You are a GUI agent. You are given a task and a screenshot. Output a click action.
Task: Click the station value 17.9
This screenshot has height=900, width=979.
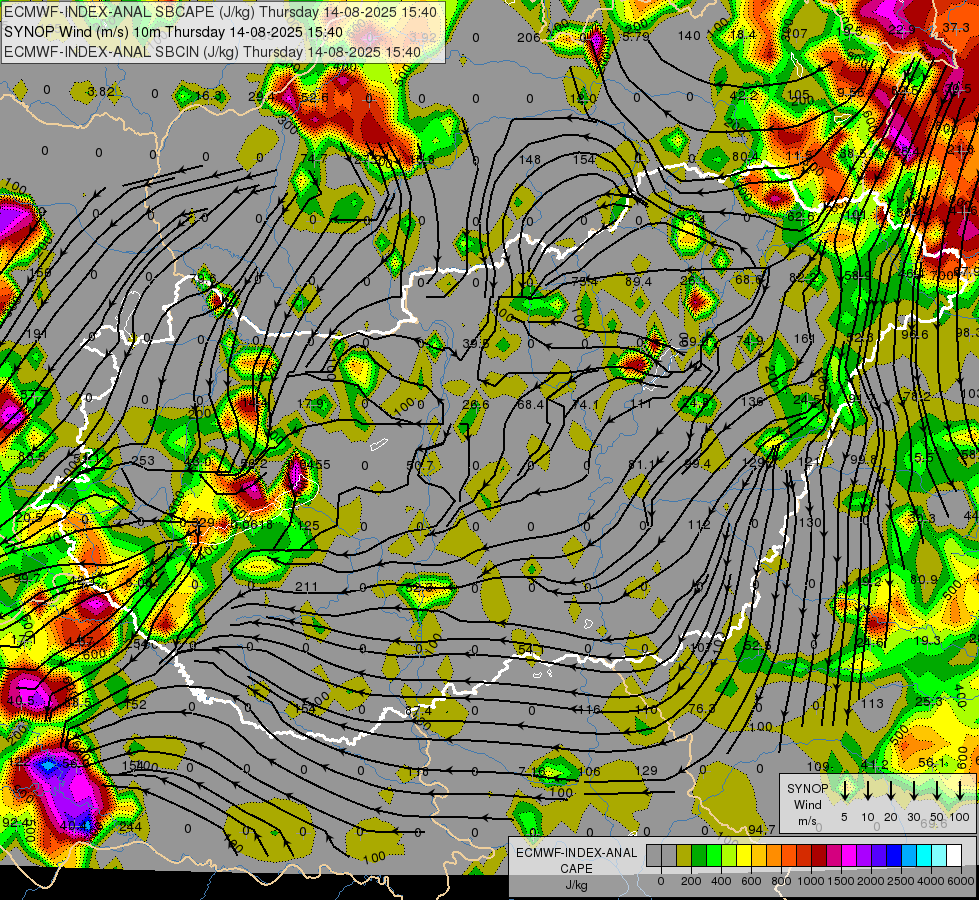click(x=310, y=403)
